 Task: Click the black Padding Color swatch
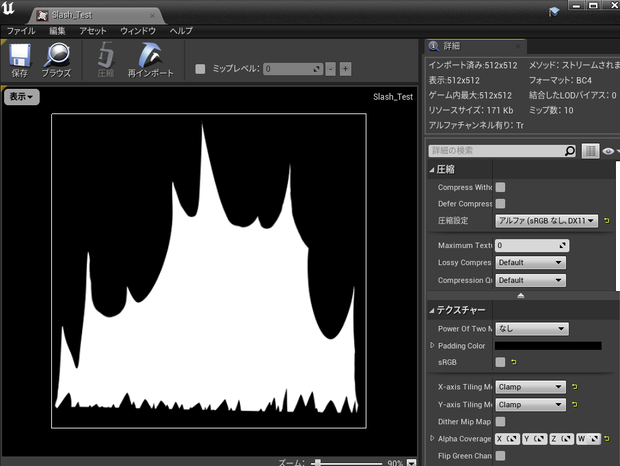tap(548, 346)
